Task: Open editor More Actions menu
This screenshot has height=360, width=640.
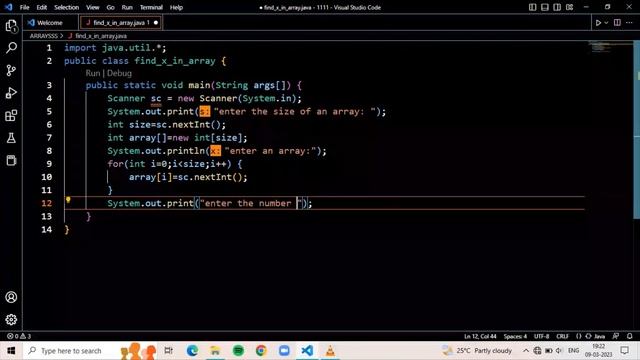Action: click(629, 23)
